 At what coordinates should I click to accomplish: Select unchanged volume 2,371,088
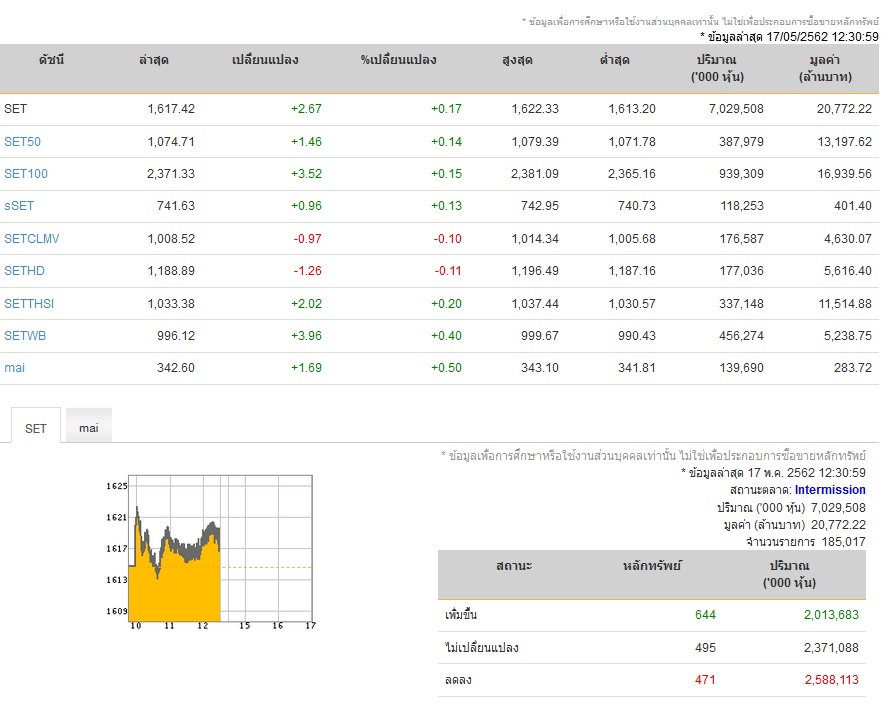[831, 648]
